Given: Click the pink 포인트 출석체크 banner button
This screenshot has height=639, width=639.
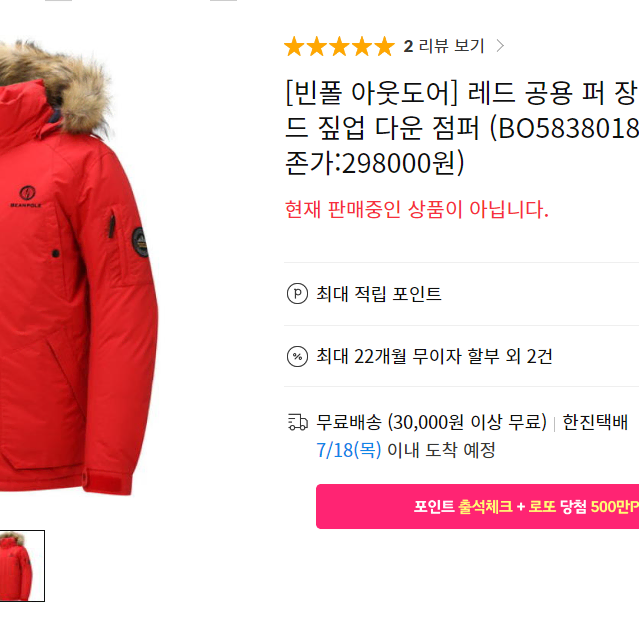Looking at the screenshot, I should pos(477,507).
